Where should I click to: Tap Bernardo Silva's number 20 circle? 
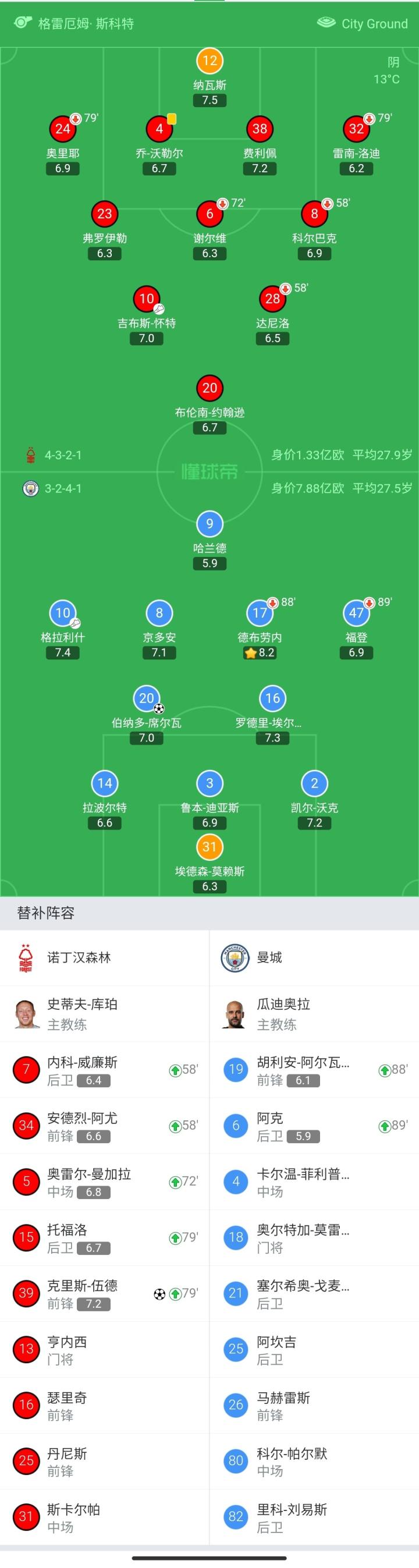(x=146, y=698)
